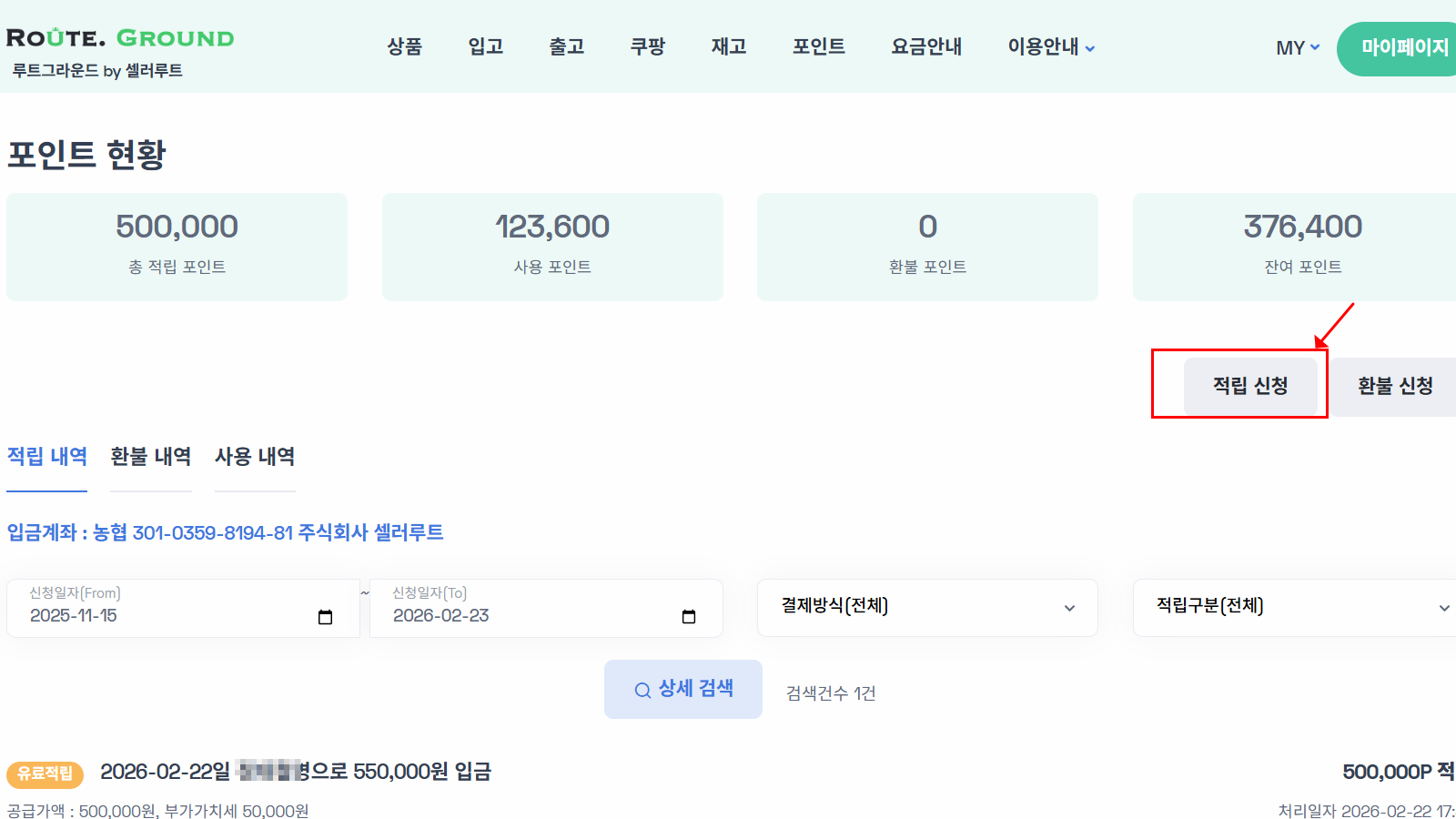Click the 상품 navigation menu item
Image resolution: width=1456 pixels, height=819 pixels.
tap(404, 46)
